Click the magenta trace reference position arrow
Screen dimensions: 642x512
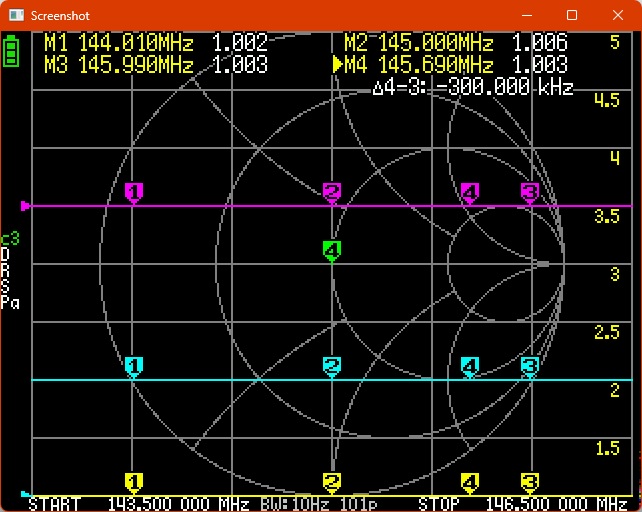click(26, 206)
